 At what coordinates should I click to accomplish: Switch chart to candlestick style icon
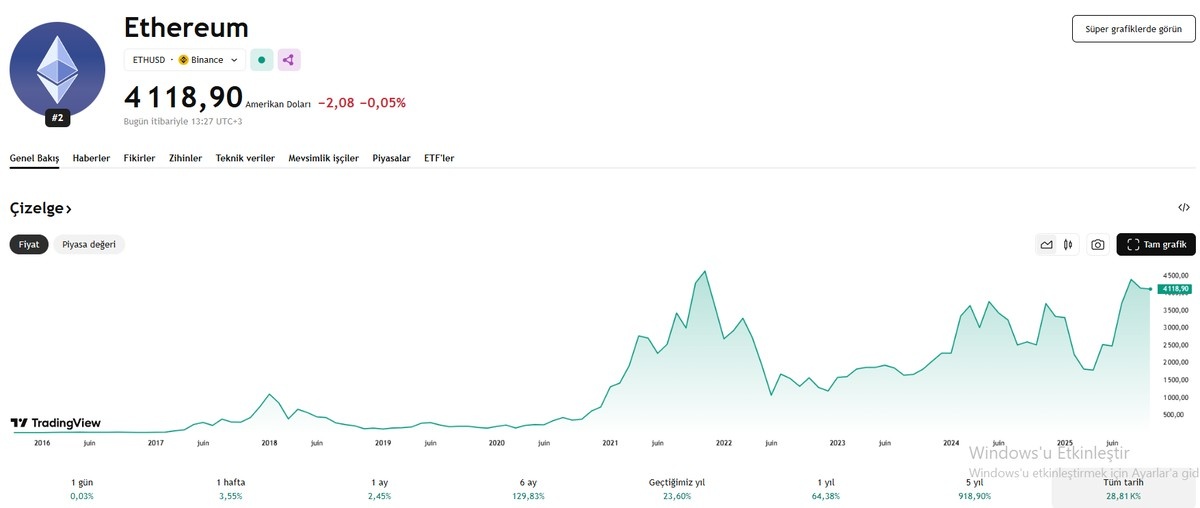pos(1068,245)
